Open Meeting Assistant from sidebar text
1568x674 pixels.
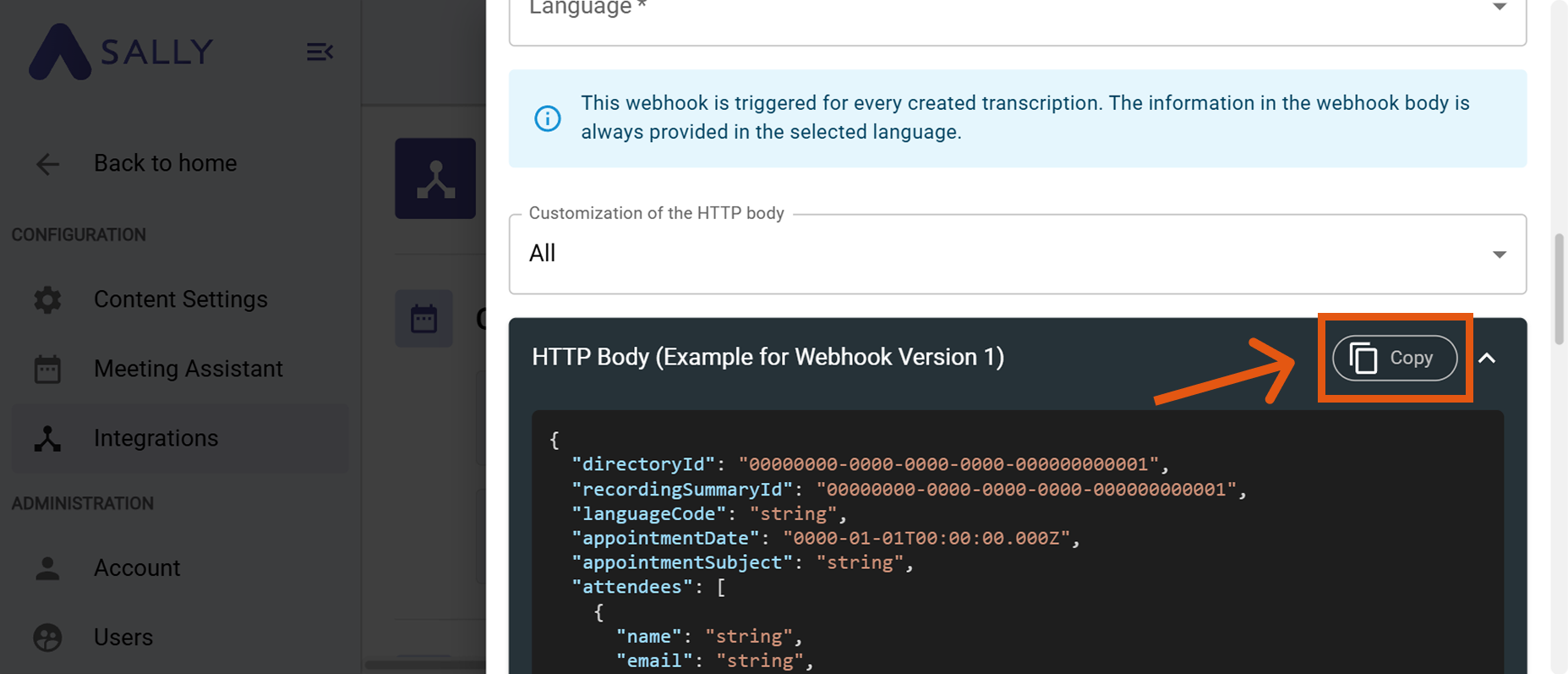(x=188, y=369)
